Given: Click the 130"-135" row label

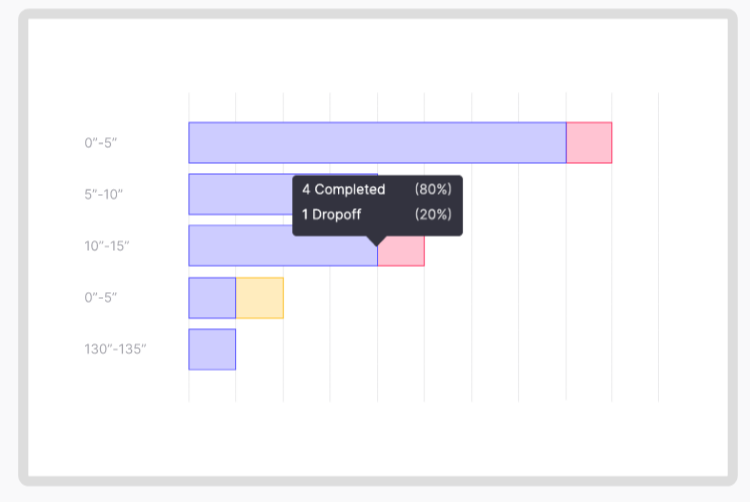Looking at the screenshot, I should (x=116, y=349).
